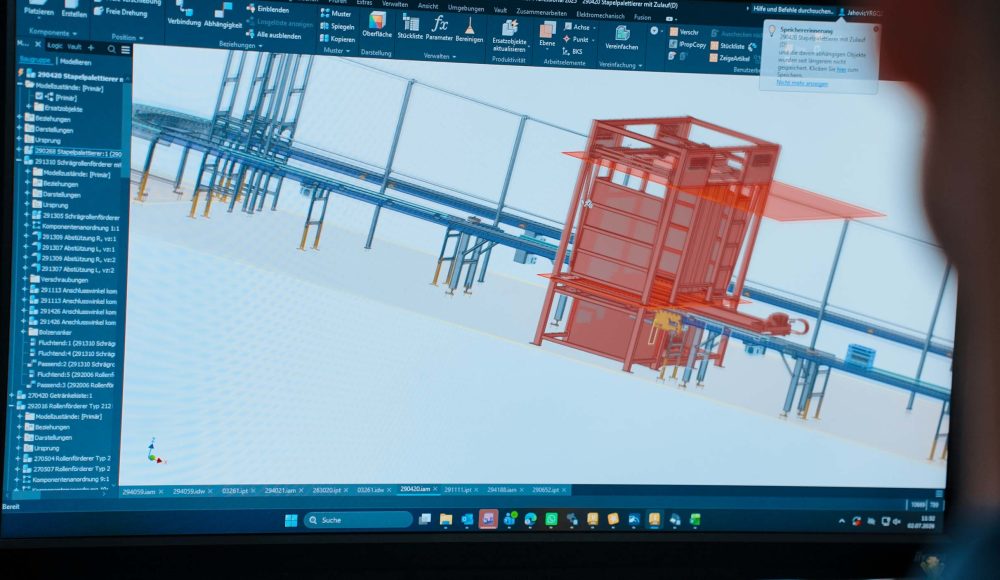The image size is (1000, 580).
Task: Open the Muster panel dropdown
Action: pos(337,50)
